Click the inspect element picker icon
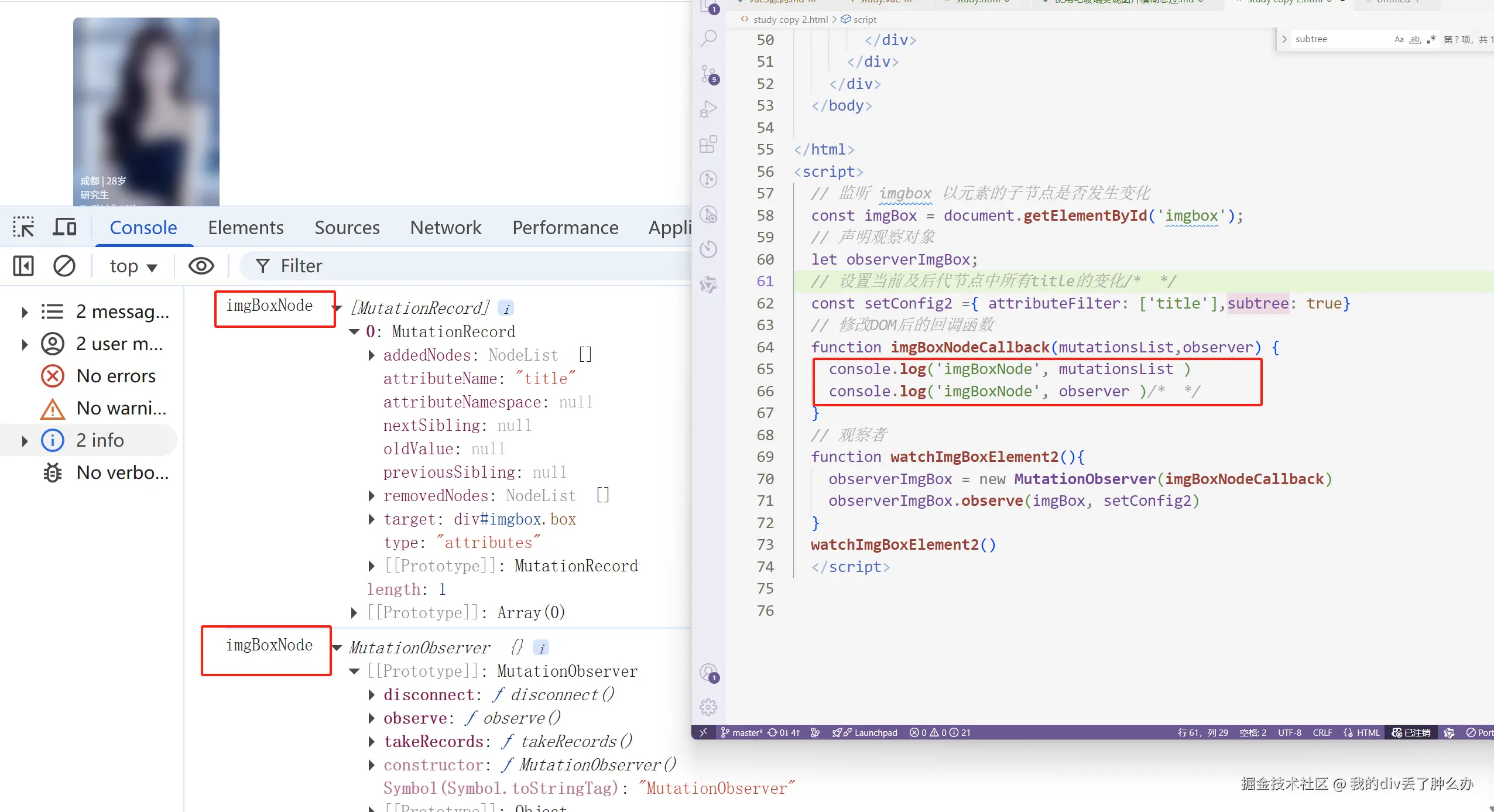Screen dimensions: 1494x812 (23, 227)
